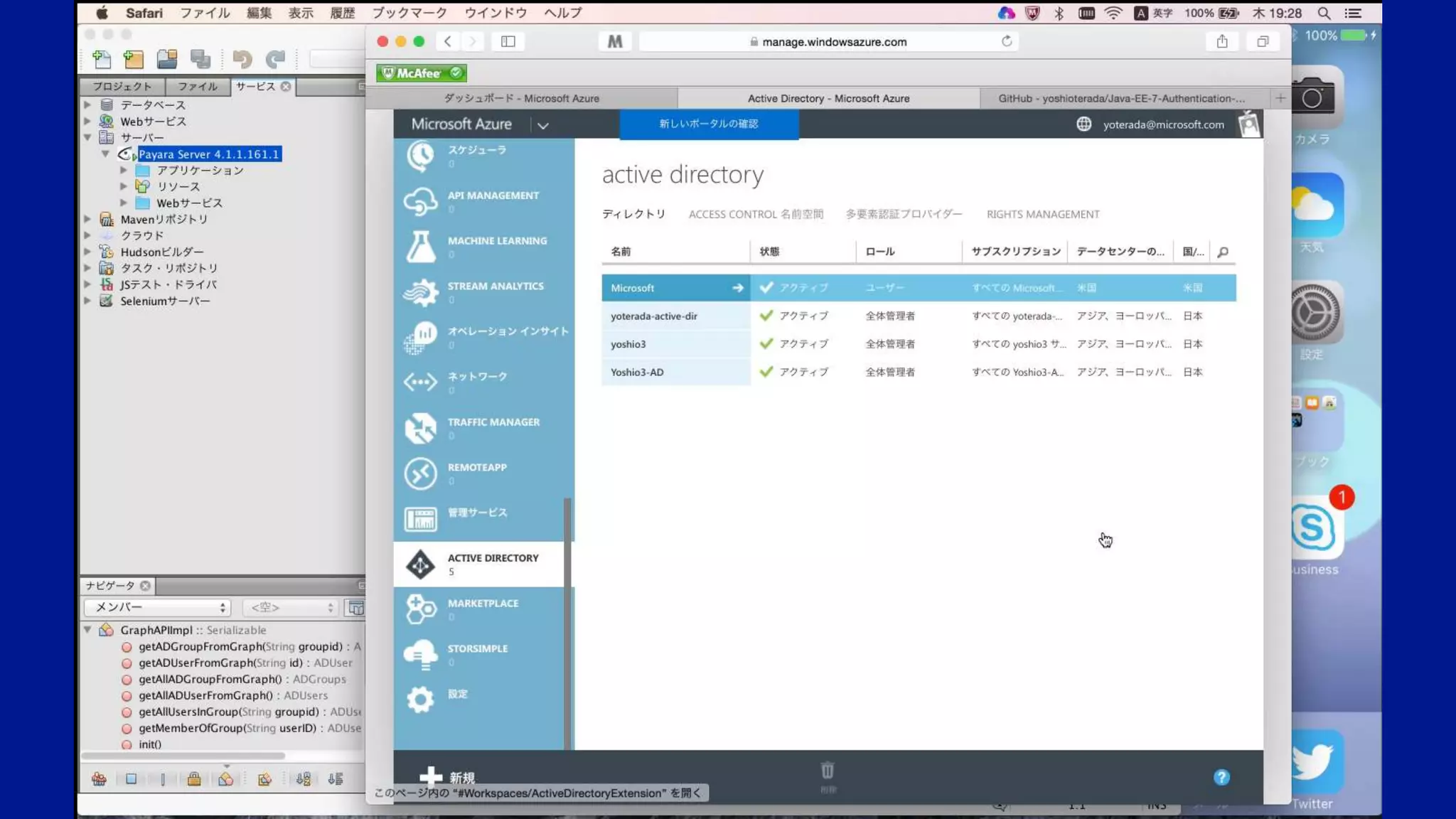
Task: Switch to ACCESS CONTROL namespace tab
Action: 756,214
